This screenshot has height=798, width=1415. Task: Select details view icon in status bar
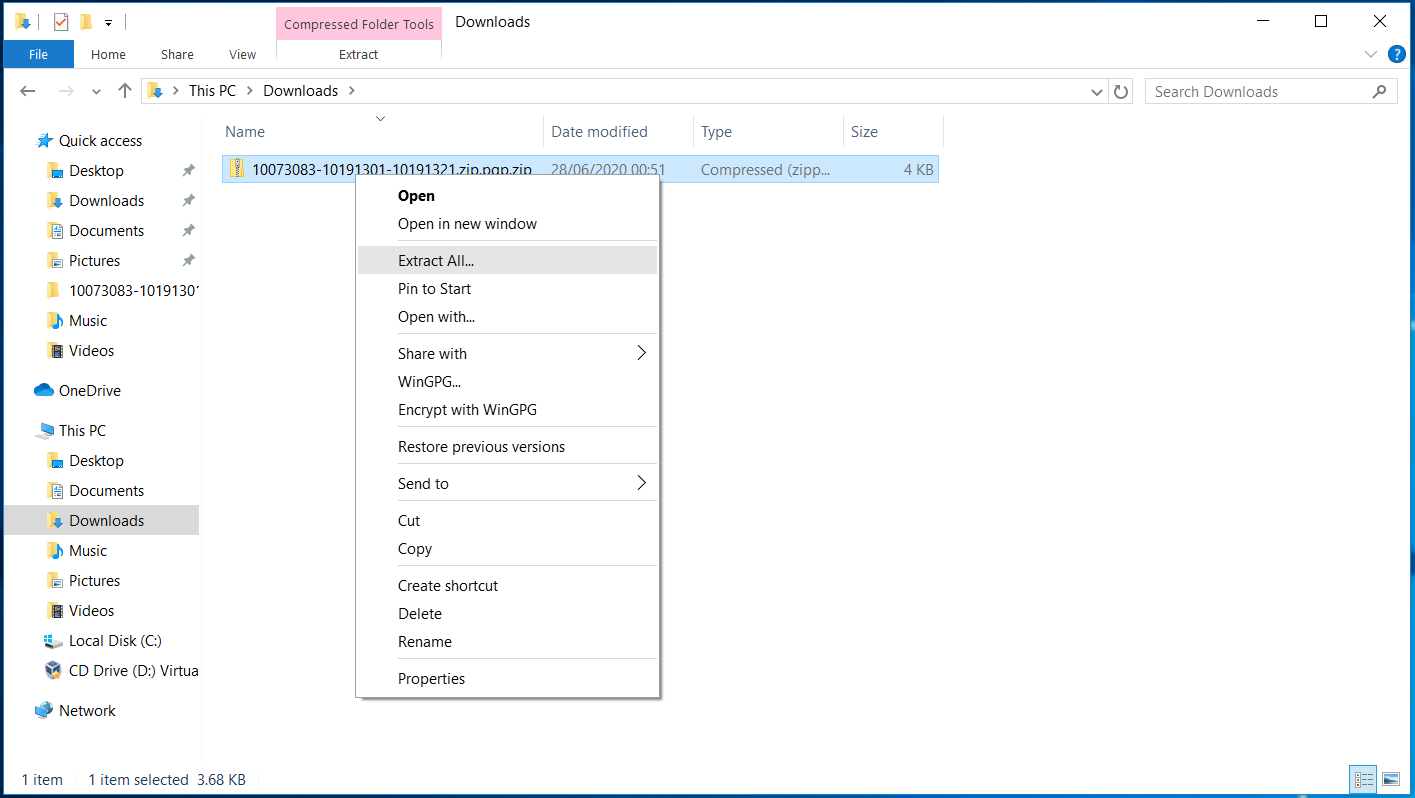1362,779
